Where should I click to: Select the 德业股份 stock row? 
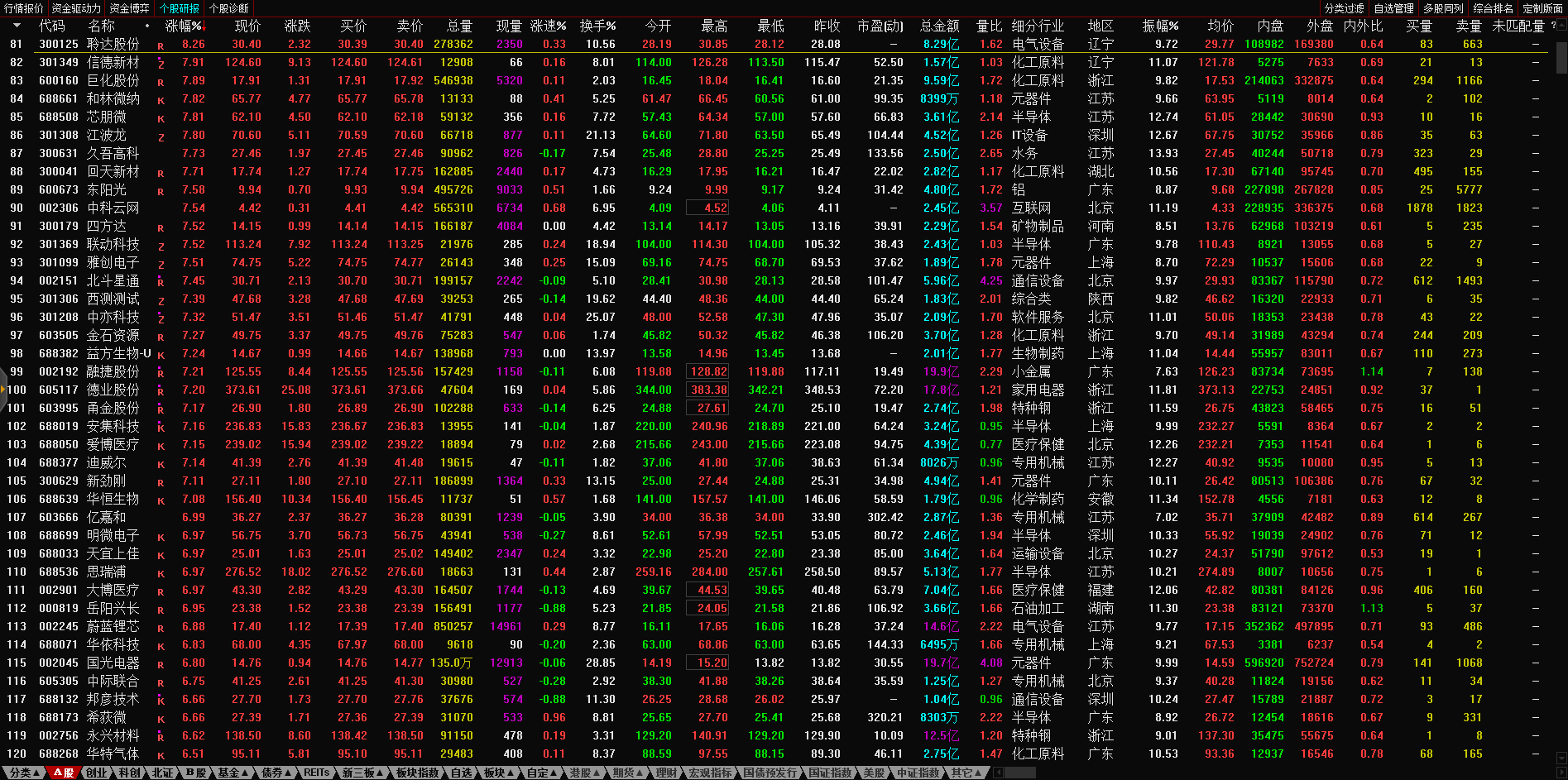click(x=113, y=390)
